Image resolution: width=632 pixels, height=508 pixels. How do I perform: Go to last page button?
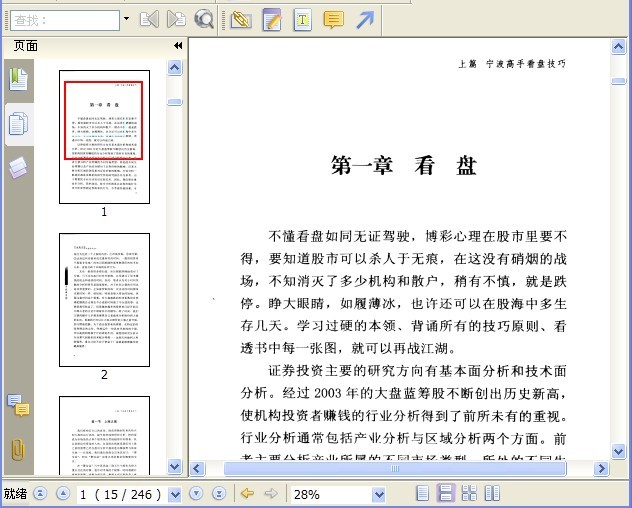(219, 493)
